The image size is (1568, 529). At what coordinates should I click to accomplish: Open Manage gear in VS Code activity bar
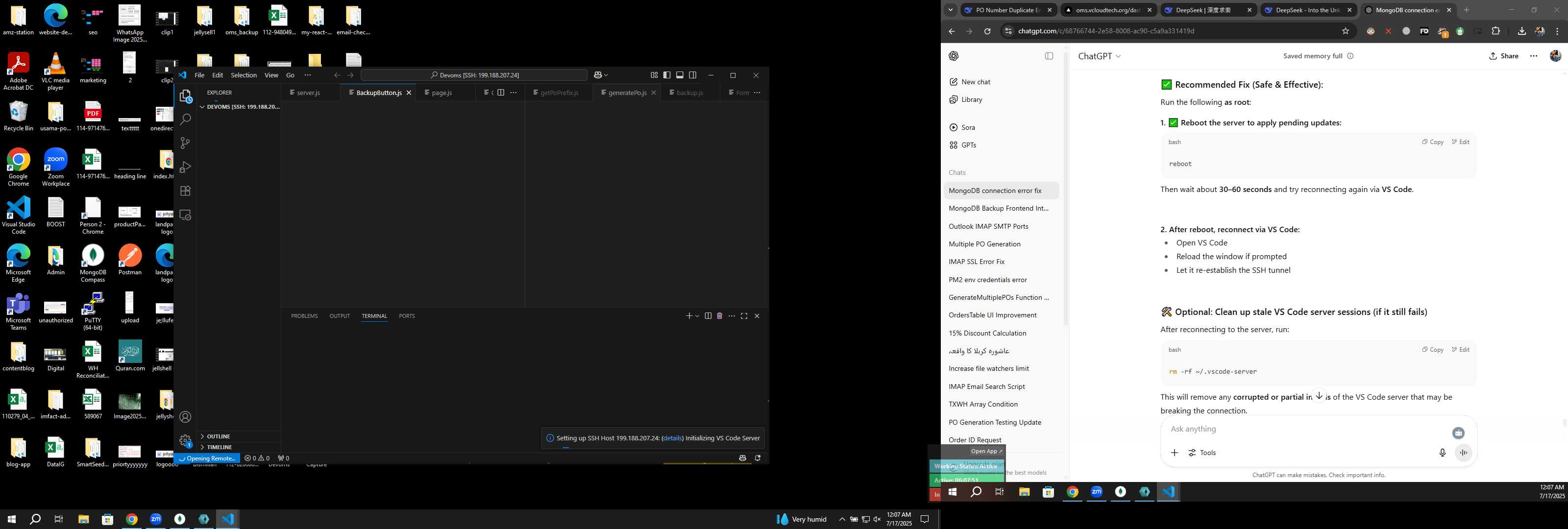[186, 441]
